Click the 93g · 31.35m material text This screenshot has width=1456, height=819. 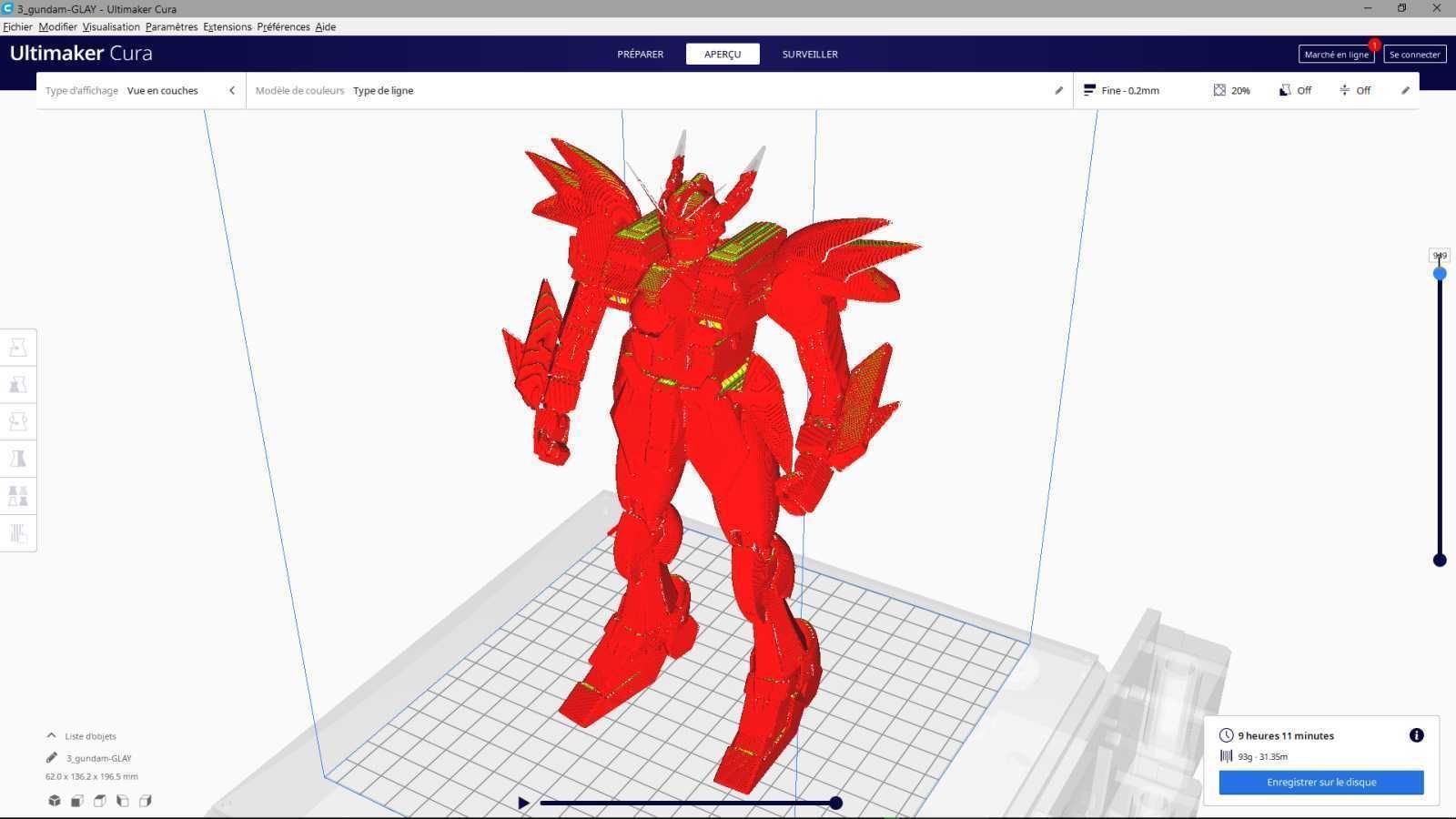click(1262, 756)
